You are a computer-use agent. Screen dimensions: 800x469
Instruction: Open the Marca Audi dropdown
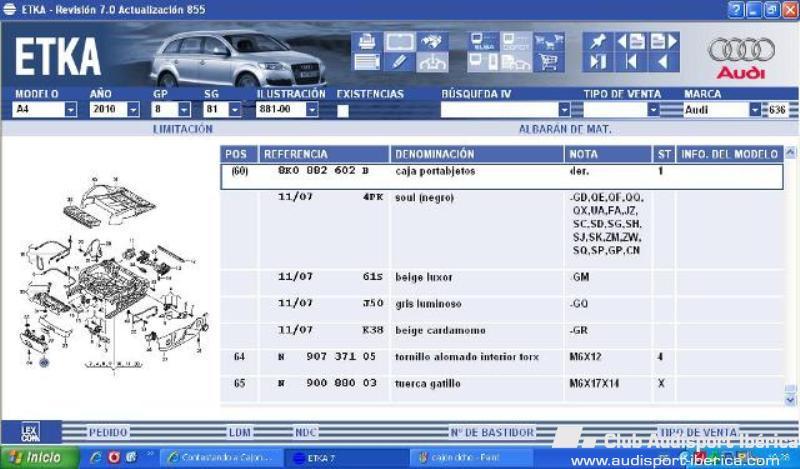click(755, 110)
